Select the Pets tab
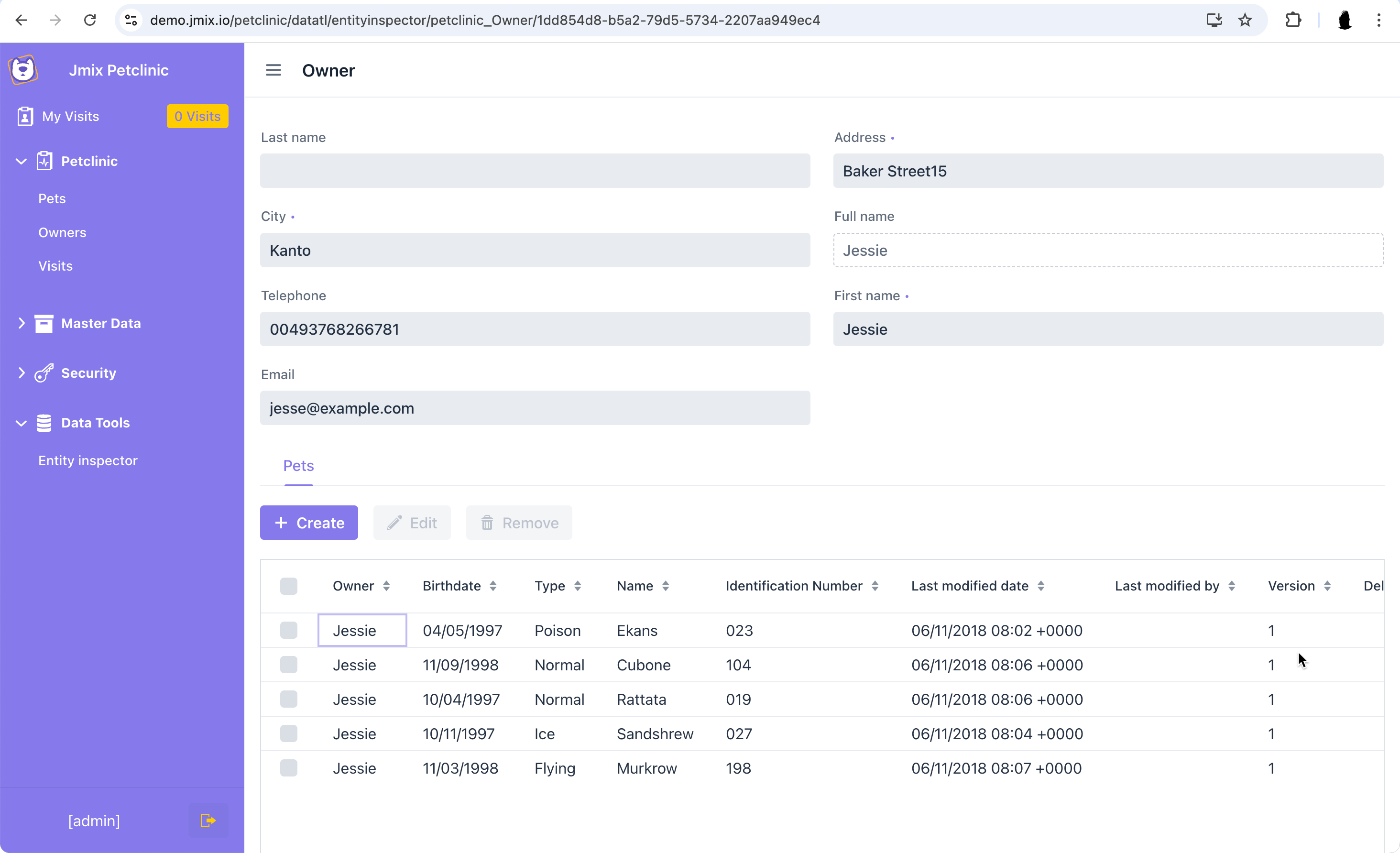 pyautogui.click(x=298, y=466)
